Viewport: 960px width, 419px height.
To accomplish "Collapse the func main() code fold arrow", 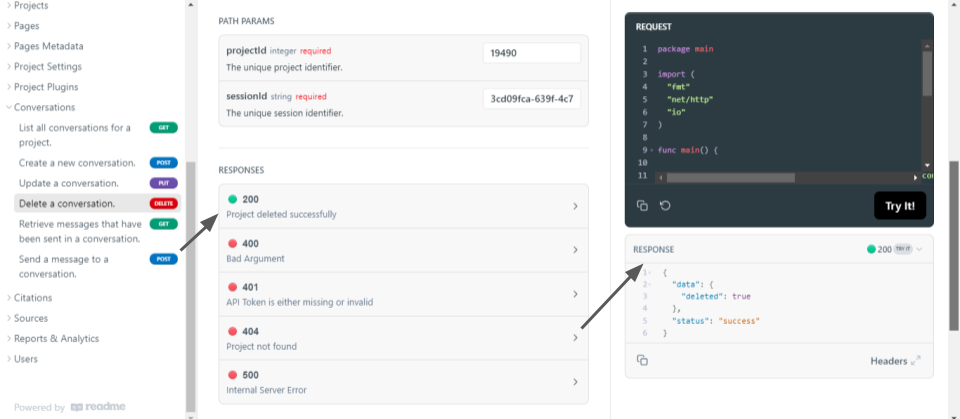I will pyautogui.click(x=653, y=150).
